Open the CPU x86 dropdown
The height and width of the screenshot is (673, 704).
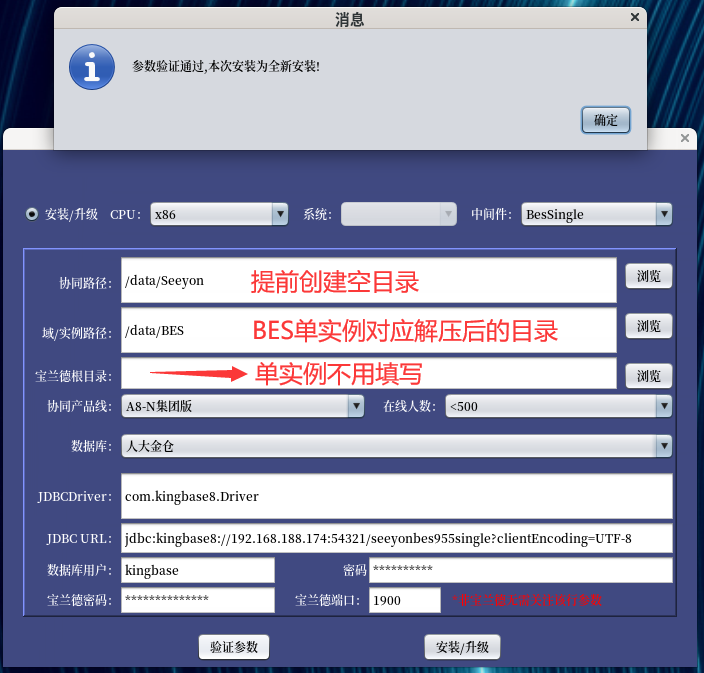pos(219,214)
